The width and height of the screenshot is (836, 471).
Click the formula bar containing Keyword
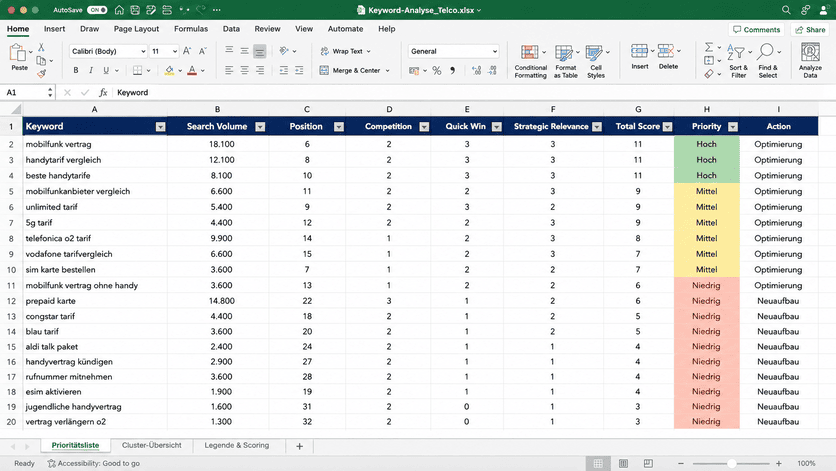click(x=472, y=93)
